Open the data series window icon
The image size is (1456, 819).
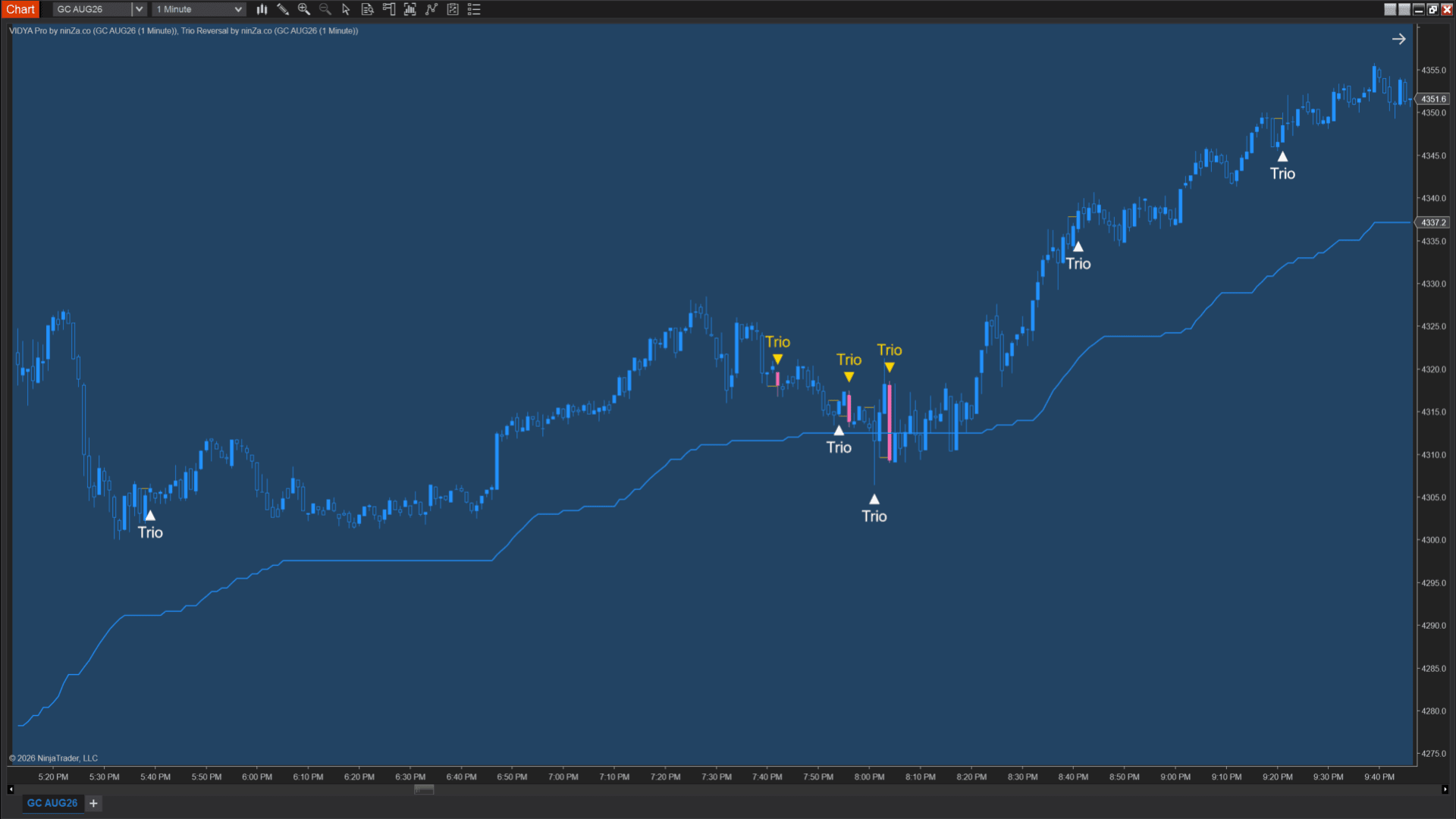click(410, 9)
